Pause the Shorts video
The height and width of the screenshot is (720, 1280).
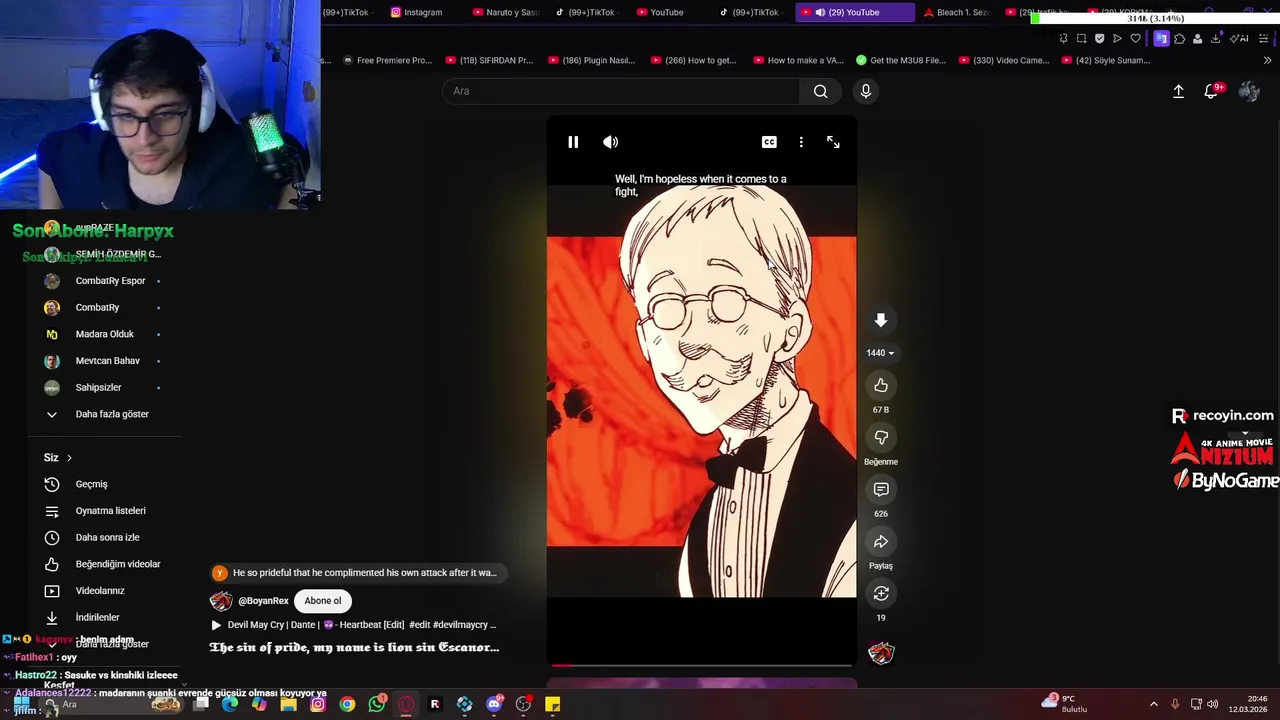tap(573, 142)
